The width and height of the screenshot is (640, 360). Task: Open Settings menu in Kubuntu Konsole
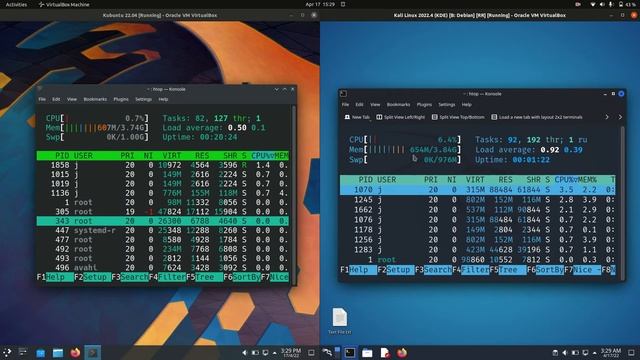pyautogui.click(x=143, y=99)
